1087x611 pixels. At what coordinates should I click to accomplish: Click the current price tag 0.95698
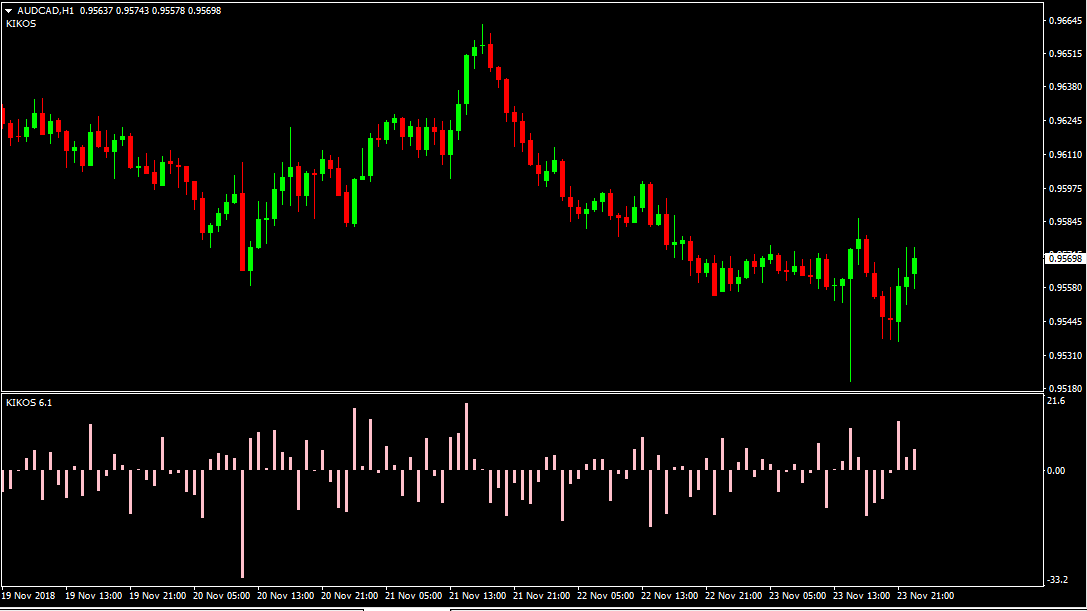click(x=1064, y=259)
